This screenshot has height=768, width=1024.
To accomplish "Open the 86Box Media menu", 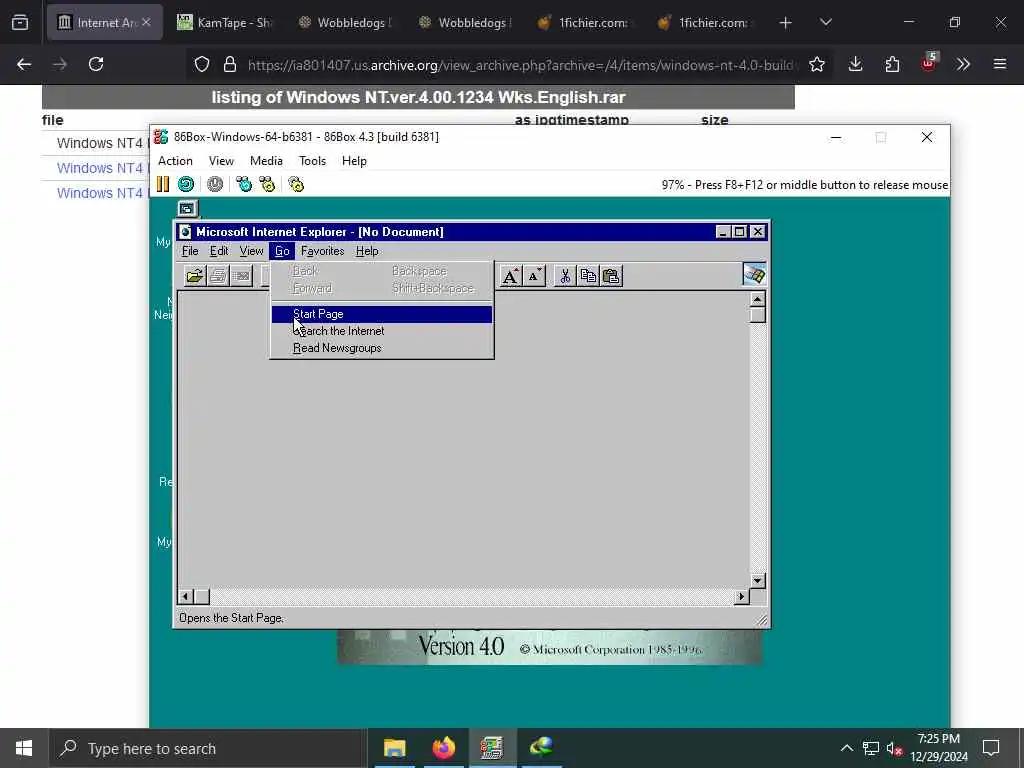I will pyautogui.click(x=266, y=161).
